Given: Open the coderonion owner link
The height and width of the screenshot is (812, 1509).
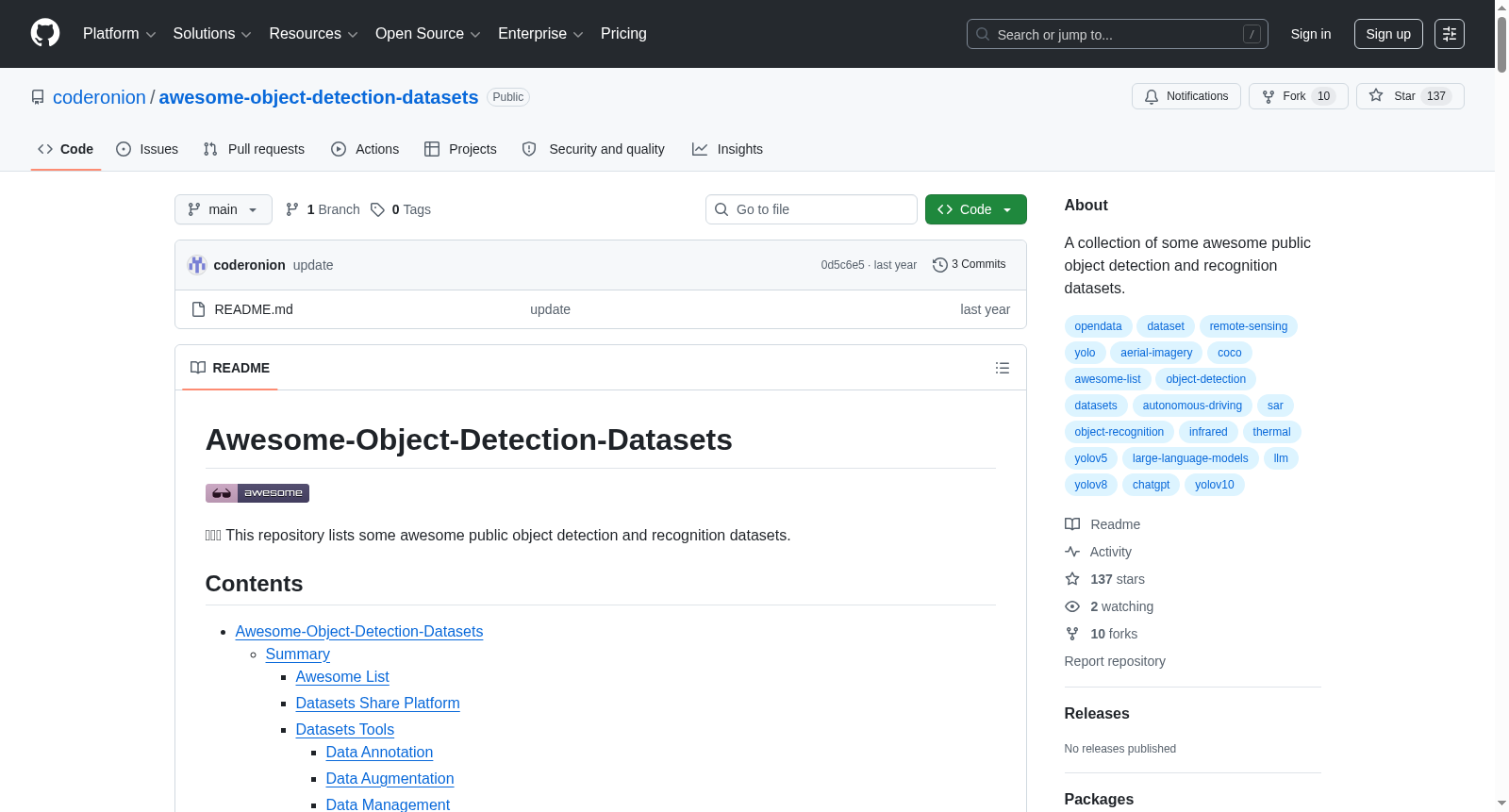Looking at the screenshot, I should coord(99,97).
